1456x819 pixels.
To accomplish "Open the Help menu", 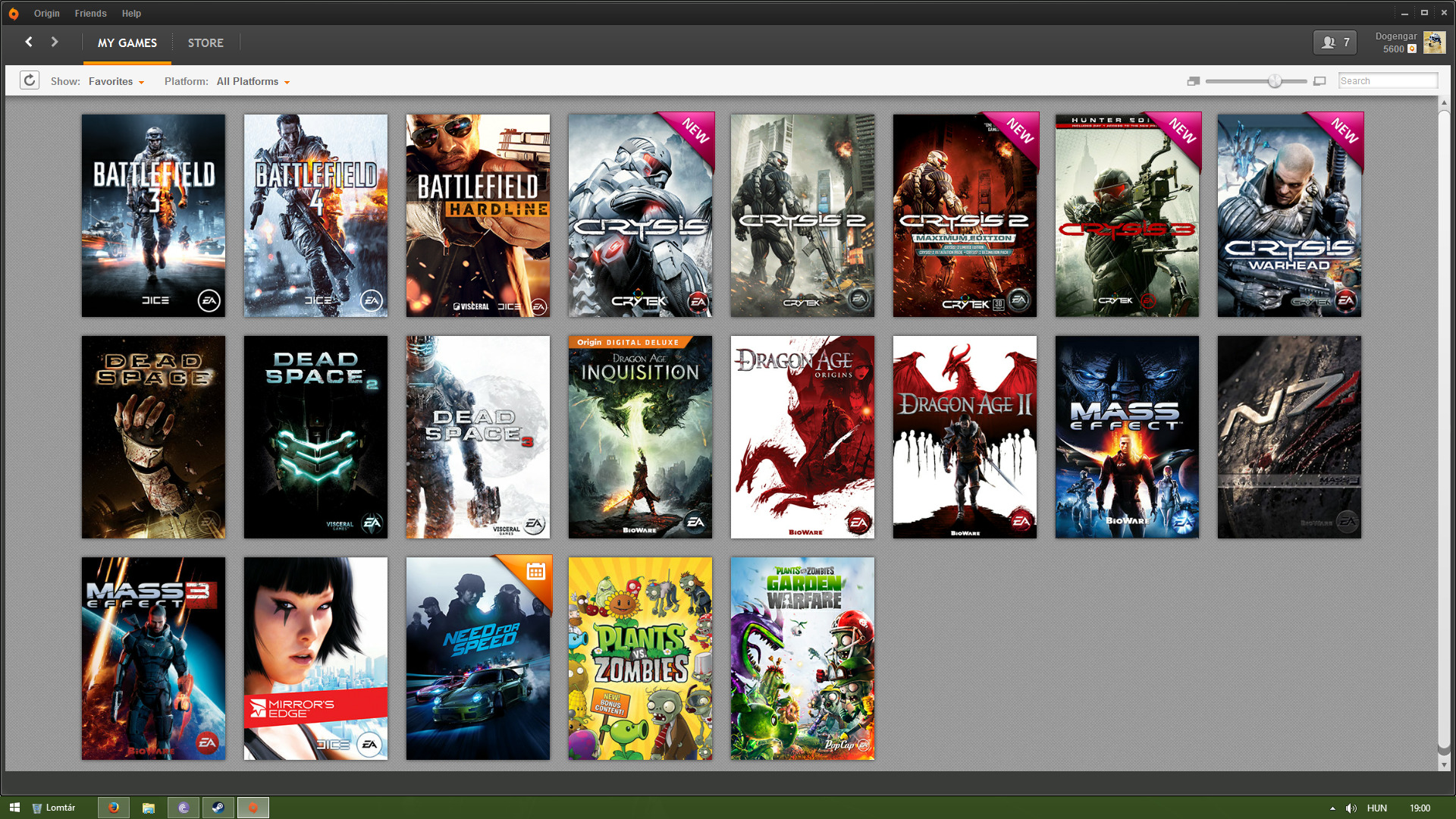I will pyautogui.click(x=131, y=14).
